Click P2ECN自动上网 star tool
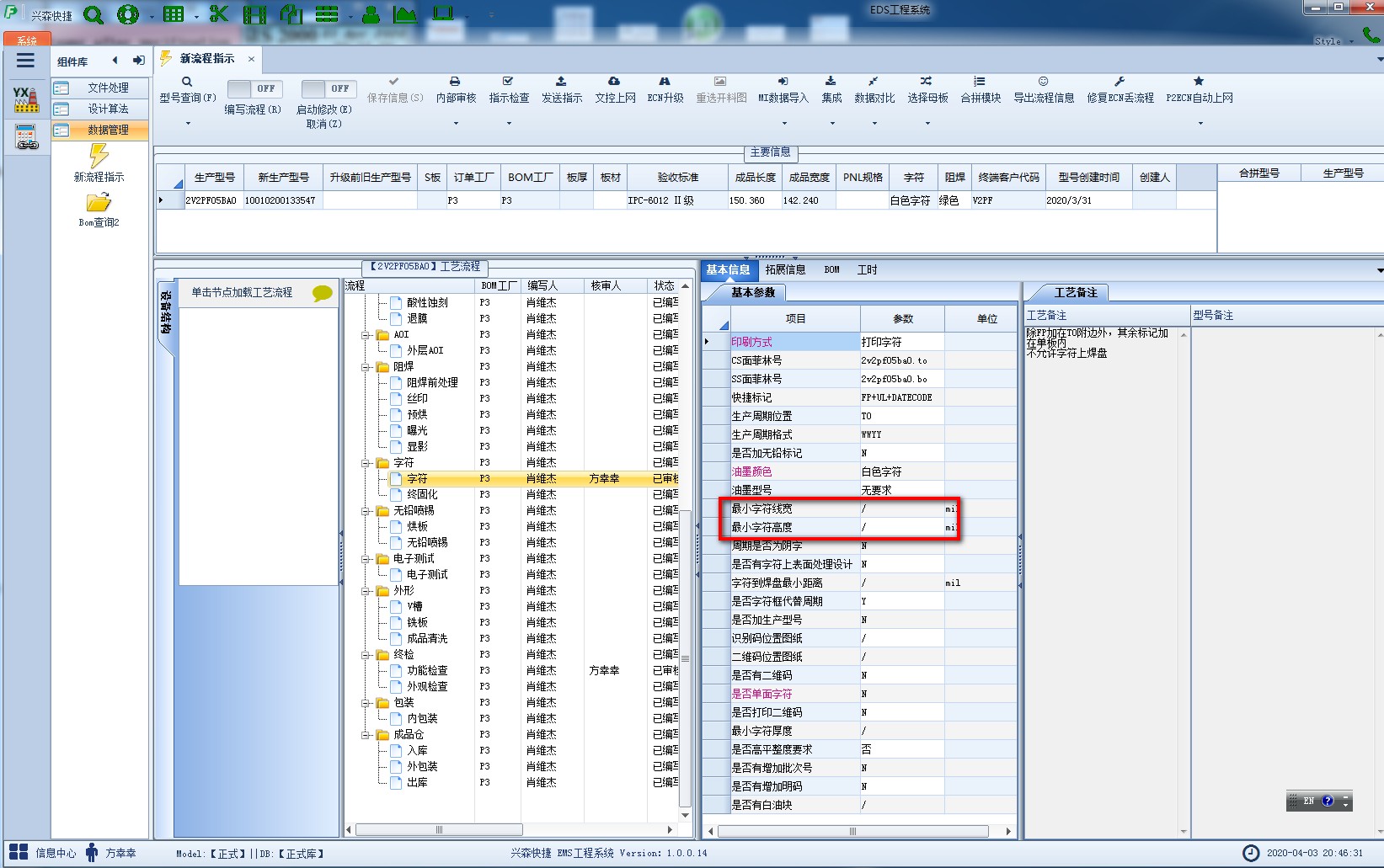1384x868 pixels. pos(1200,90)
